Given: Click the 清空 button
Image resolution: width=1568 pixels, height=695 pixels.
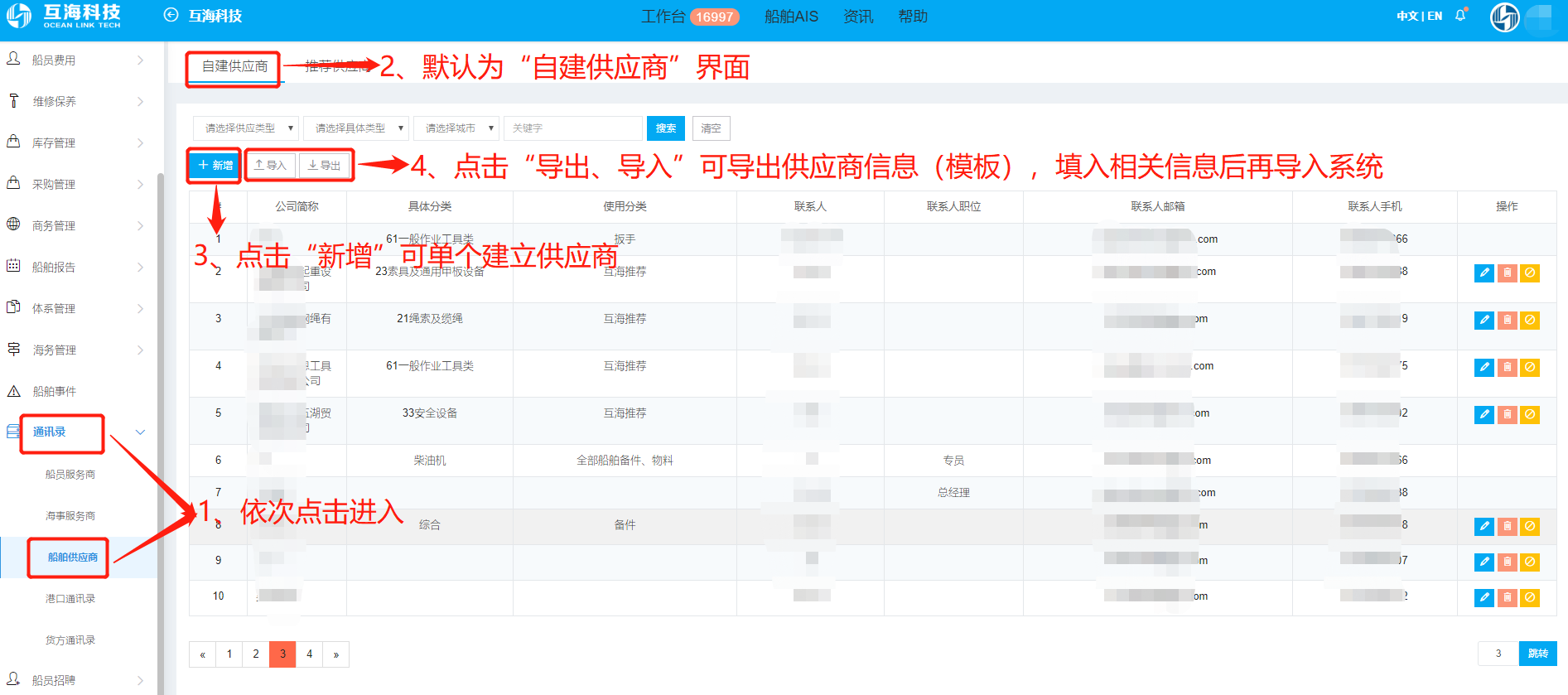Looking at the screenshot, I should point(711,128).
